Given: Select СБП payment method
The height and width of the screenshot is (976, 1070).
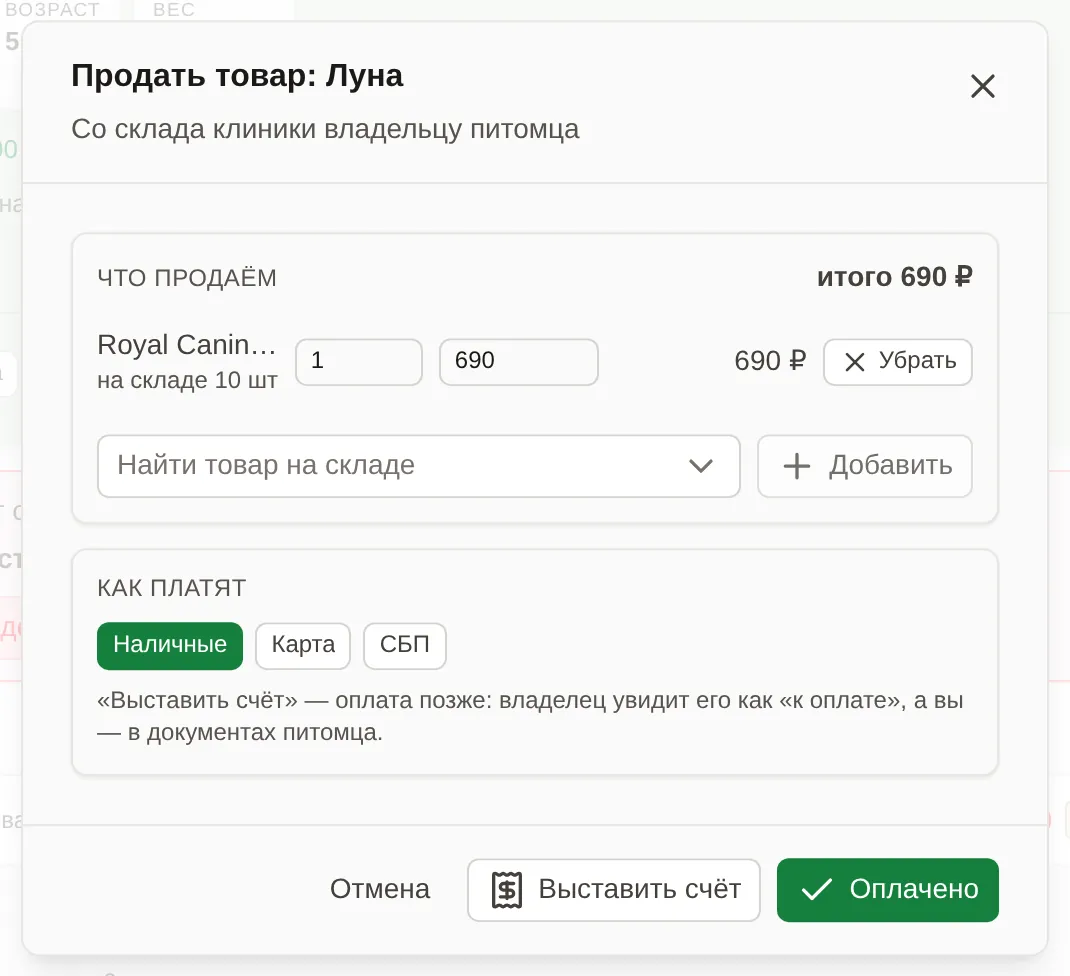Looking at the screenshot, I should (x=405, y=646).
